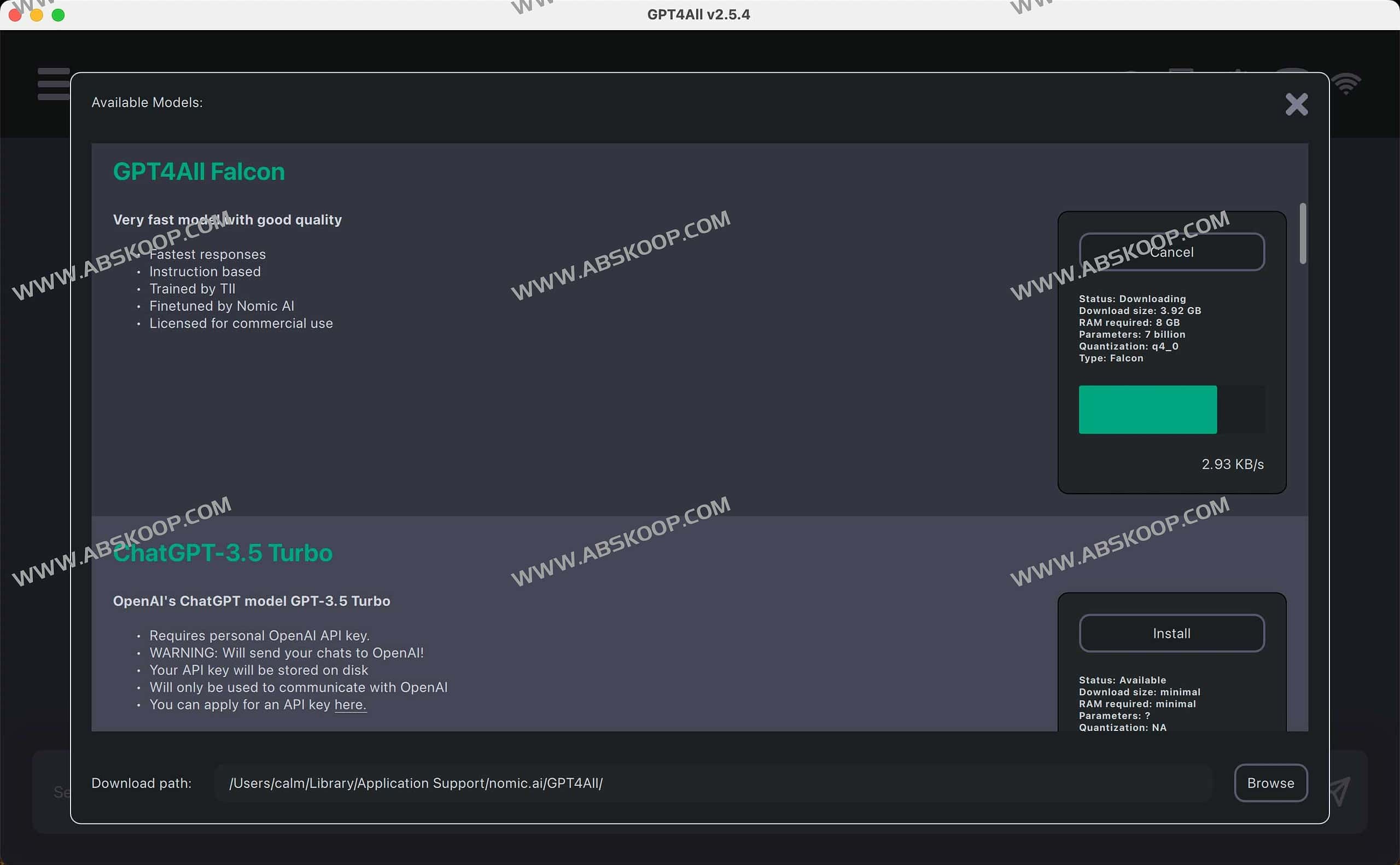Browse for a new download path
This screenshot has height=865, width=1400.
click(x=1270, y=782)
